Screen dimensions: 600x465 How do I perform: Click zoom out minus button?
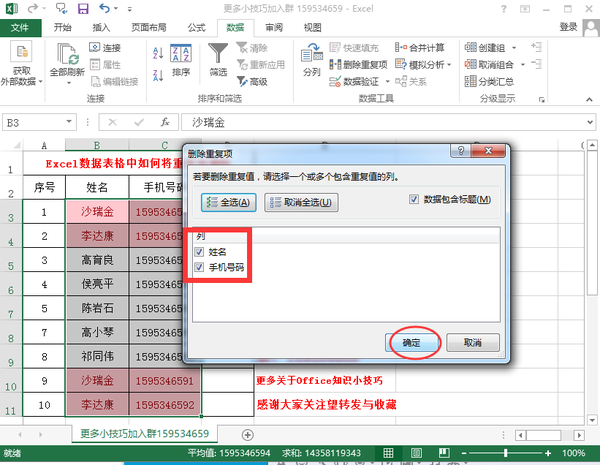click(464, 453)
